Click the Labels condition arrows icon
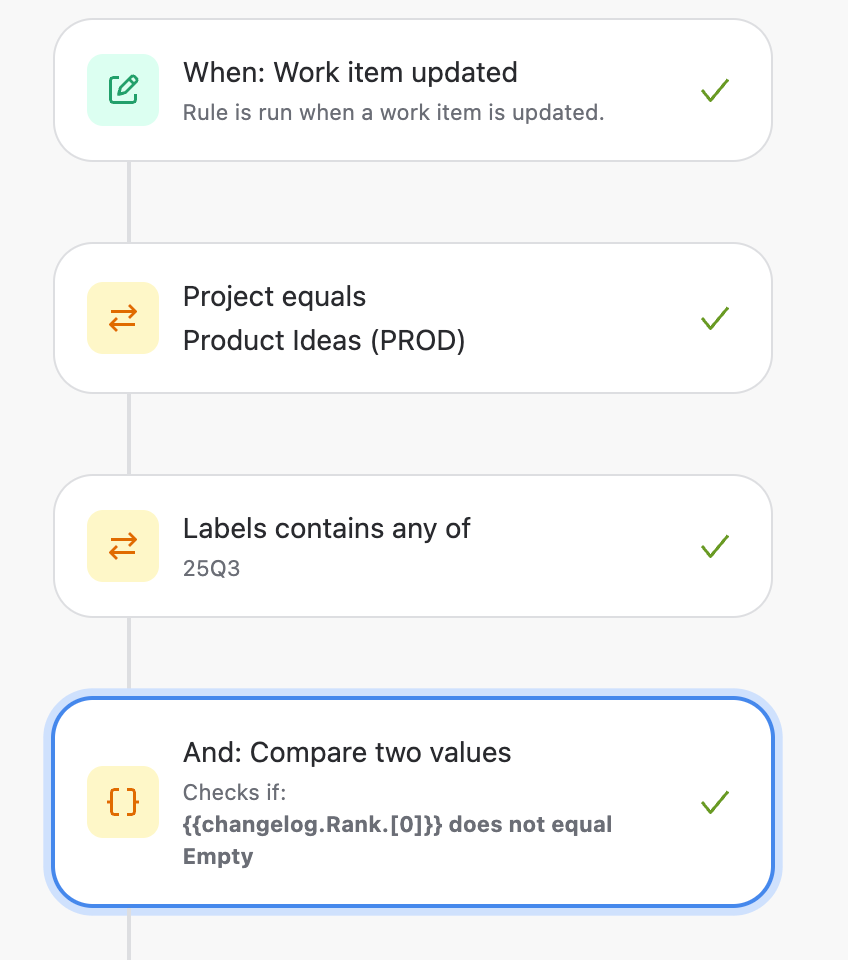Screen dimensions: 848x960 (x=123, y=546)
